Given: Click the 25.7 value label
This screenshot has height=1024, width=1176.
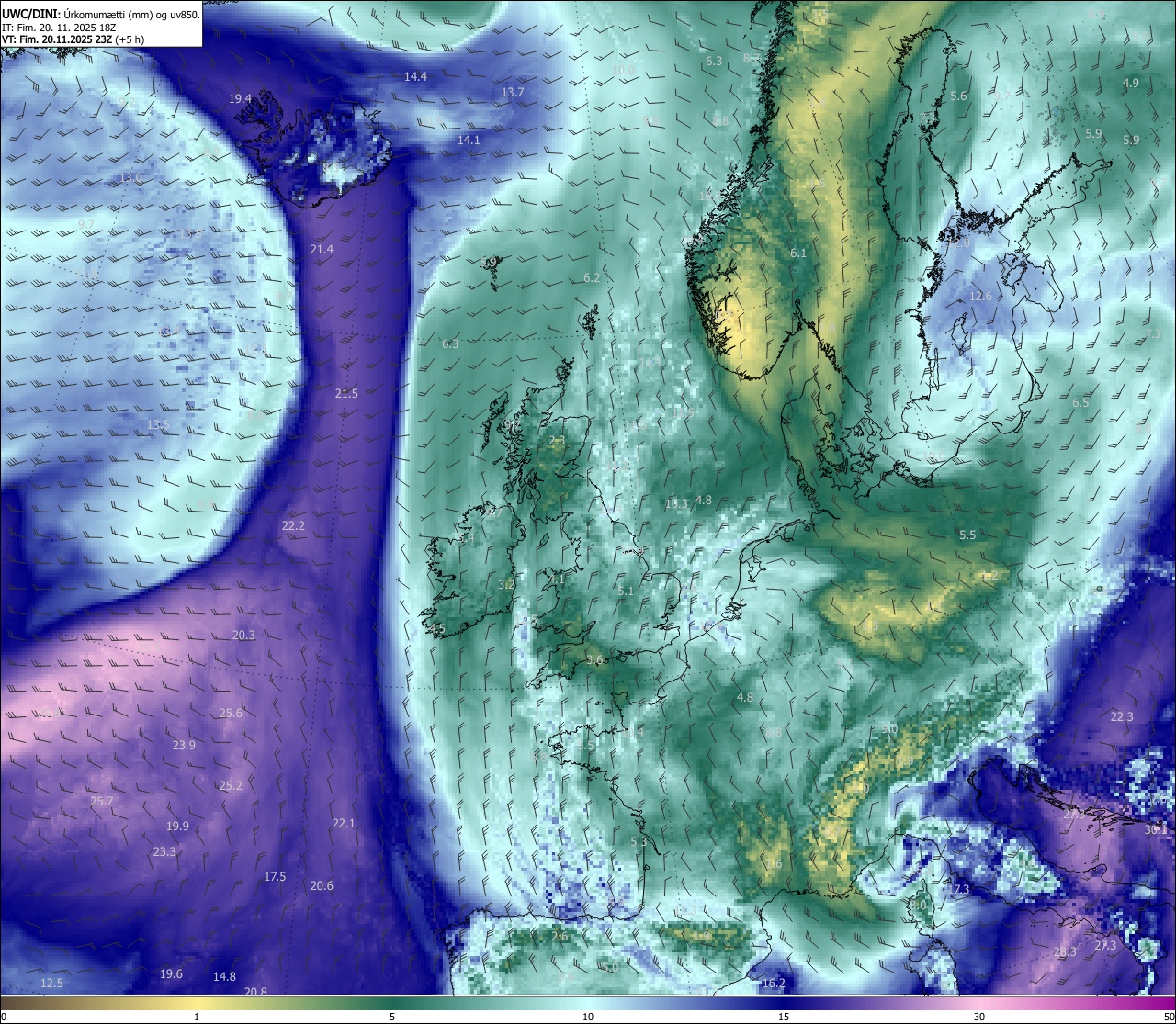Looking at the screenshot, I should [102, 801].
